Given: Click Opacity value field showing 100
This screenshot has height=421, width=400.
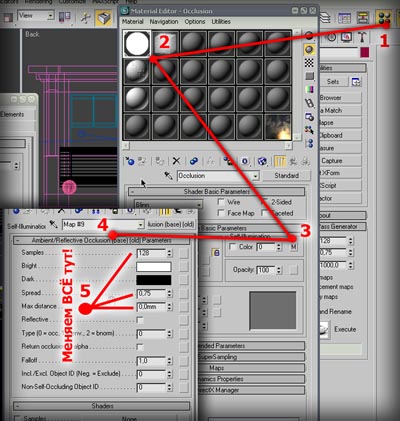Looking at the screenshot, I should click(x=266, y=270).
